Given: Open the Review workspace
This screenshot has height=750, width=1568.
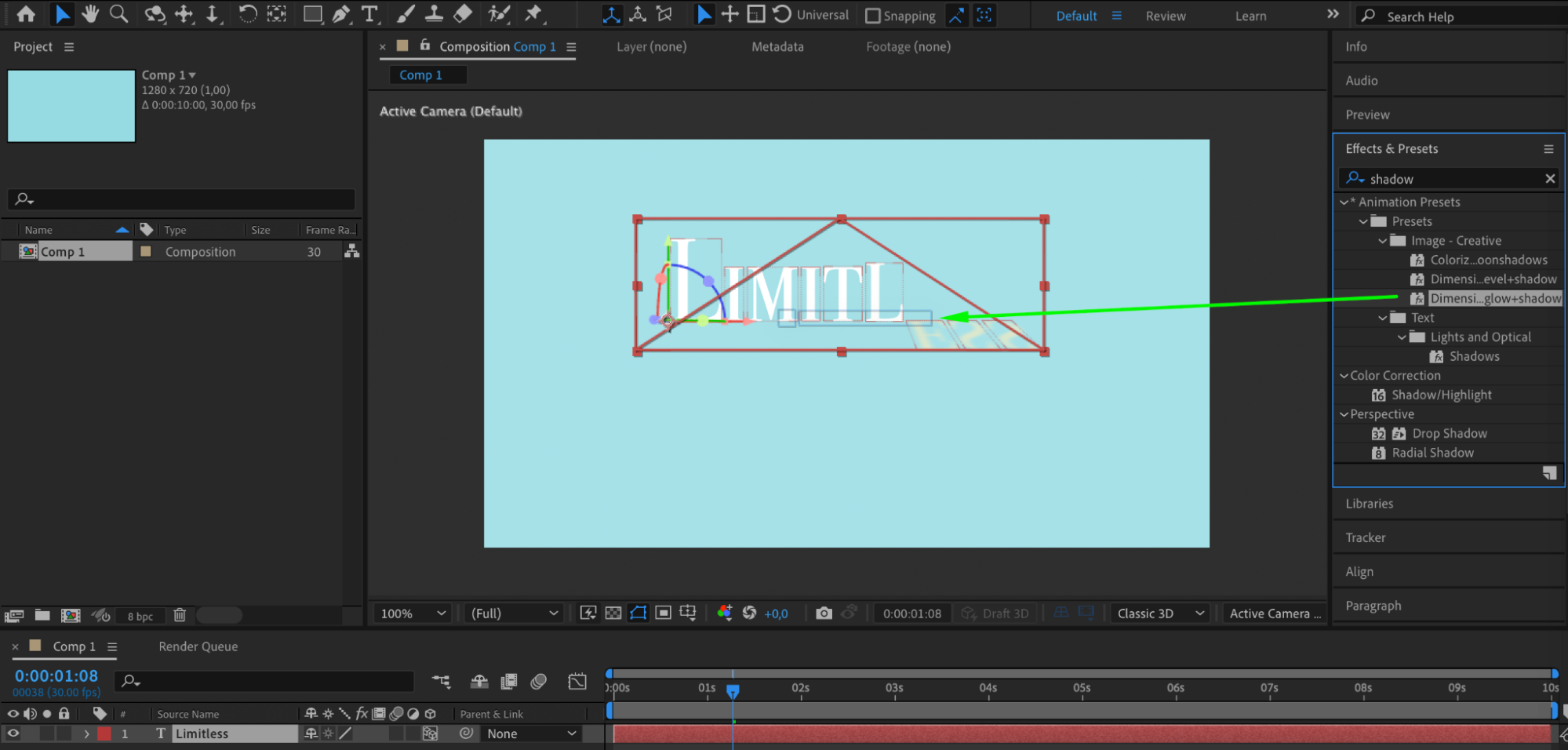Looking at the screenshot, I should pyautogui.click(x=1165, y=16).
